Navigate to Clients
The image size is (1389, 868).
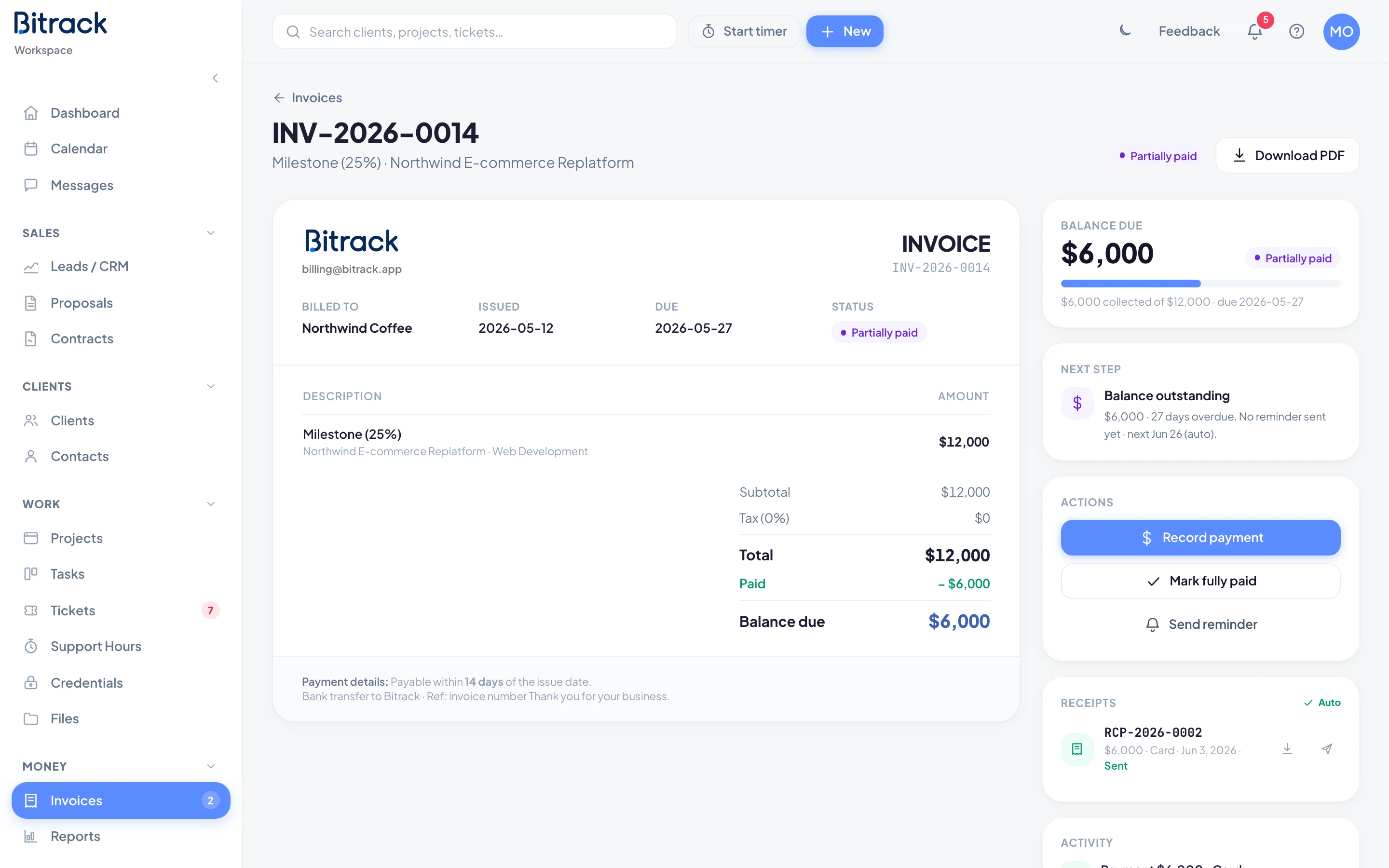[121, 421]
